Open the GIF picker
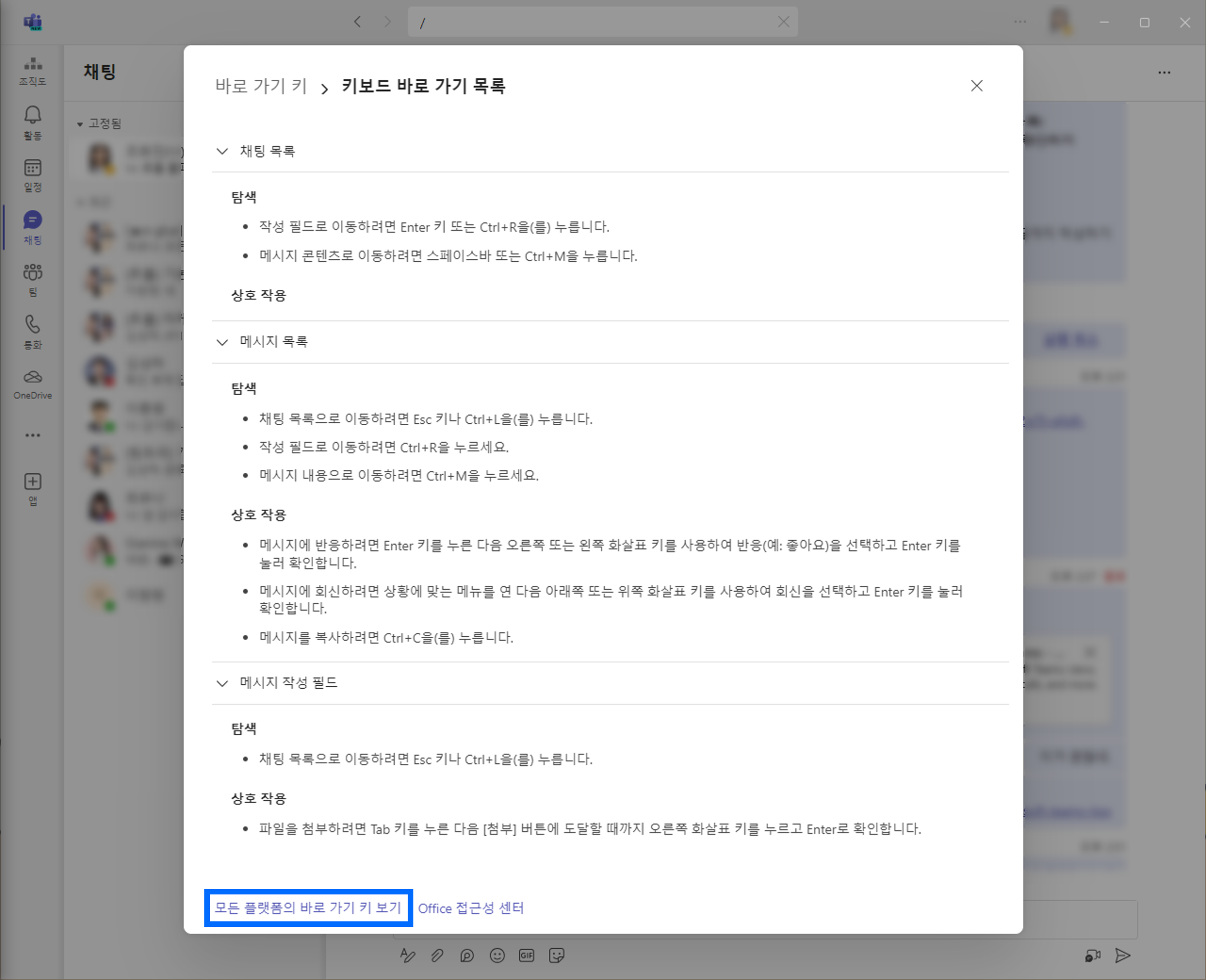 [526, 955]
